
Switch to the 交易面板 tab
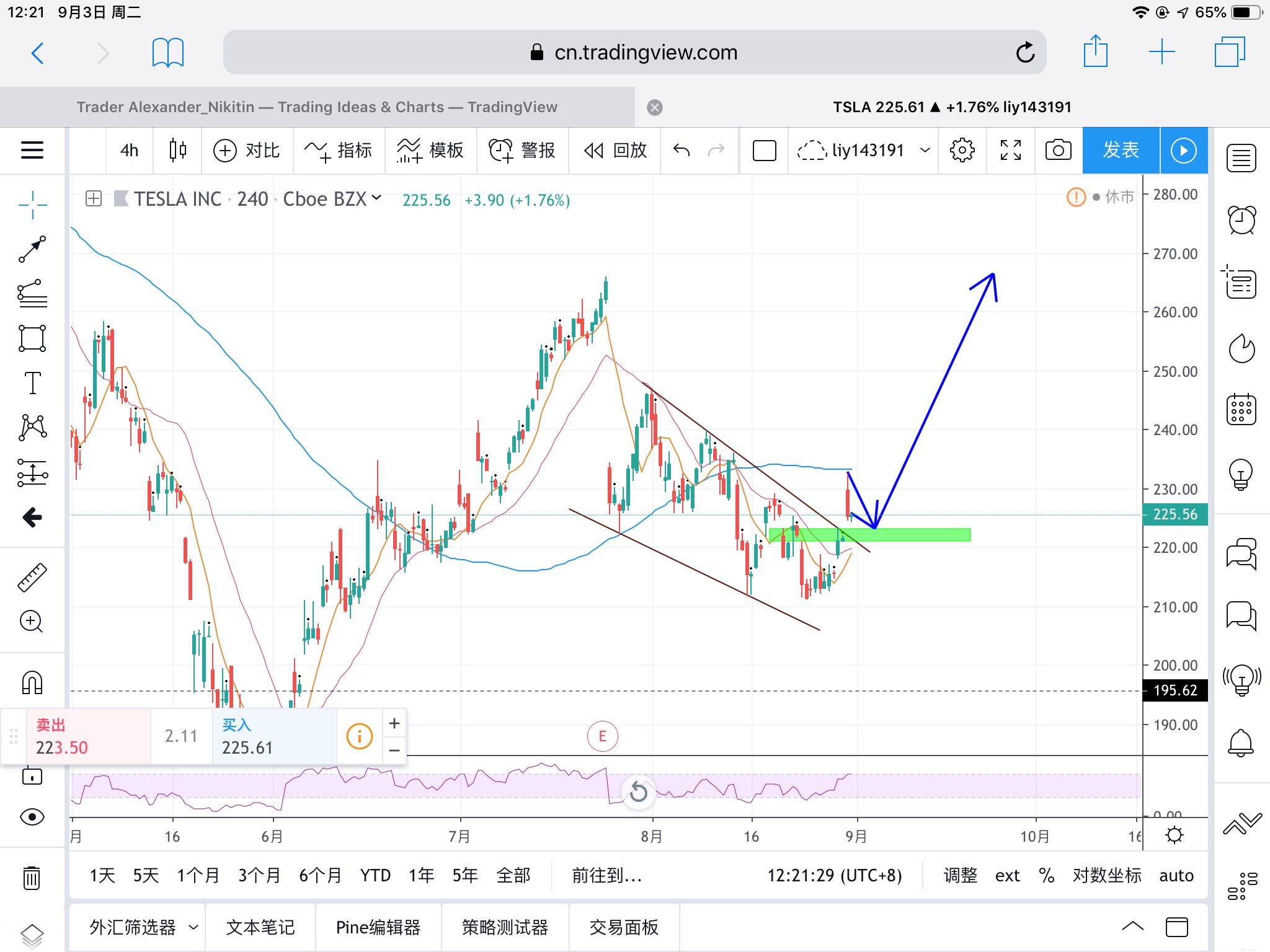pyautogui.click(x=624, y=927)
